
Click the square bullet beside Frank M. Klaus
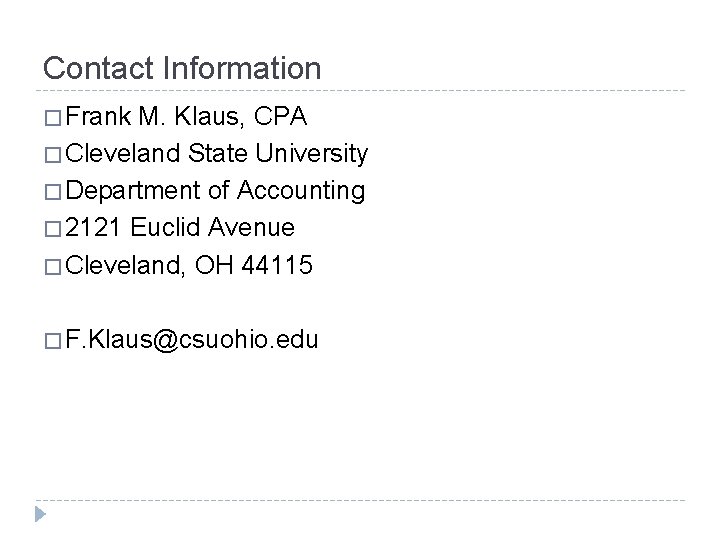[x=53, y=118]
